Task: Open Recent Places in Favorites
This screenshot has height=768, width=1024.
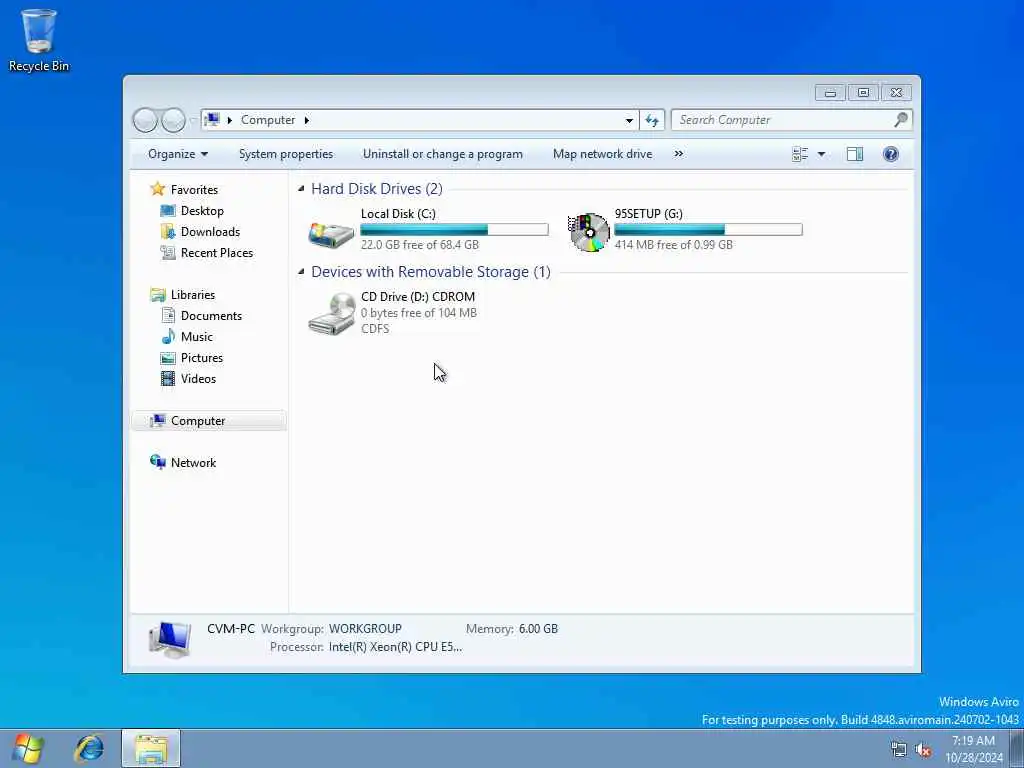Action: click(x=217, y=253)
